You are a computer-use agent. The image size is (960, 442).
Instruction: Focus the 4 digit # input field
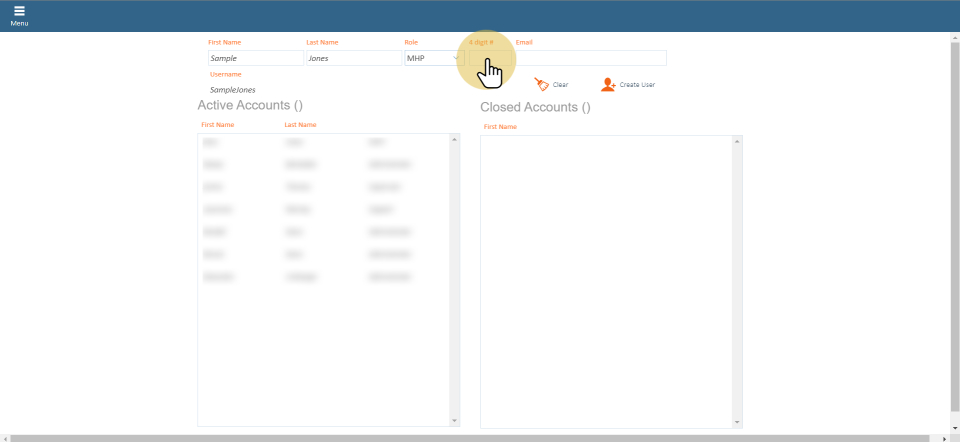pos(489,58)
